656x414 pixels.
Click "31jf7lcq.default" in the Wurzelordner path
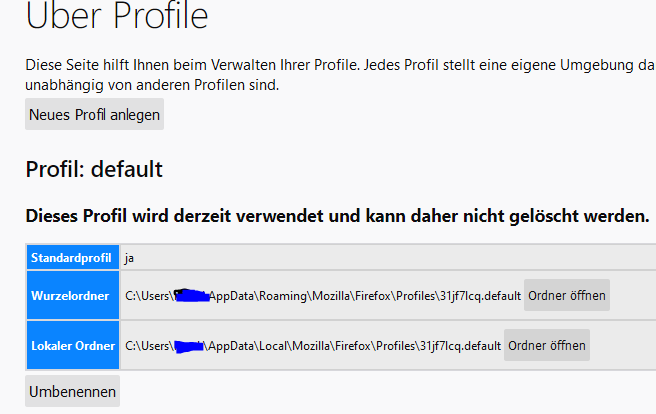coord(479,296)
